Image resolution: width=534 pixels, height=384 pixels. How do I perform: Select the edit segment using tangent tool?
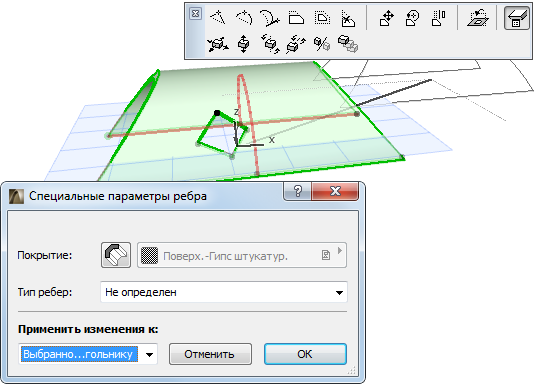coord(270,18)
